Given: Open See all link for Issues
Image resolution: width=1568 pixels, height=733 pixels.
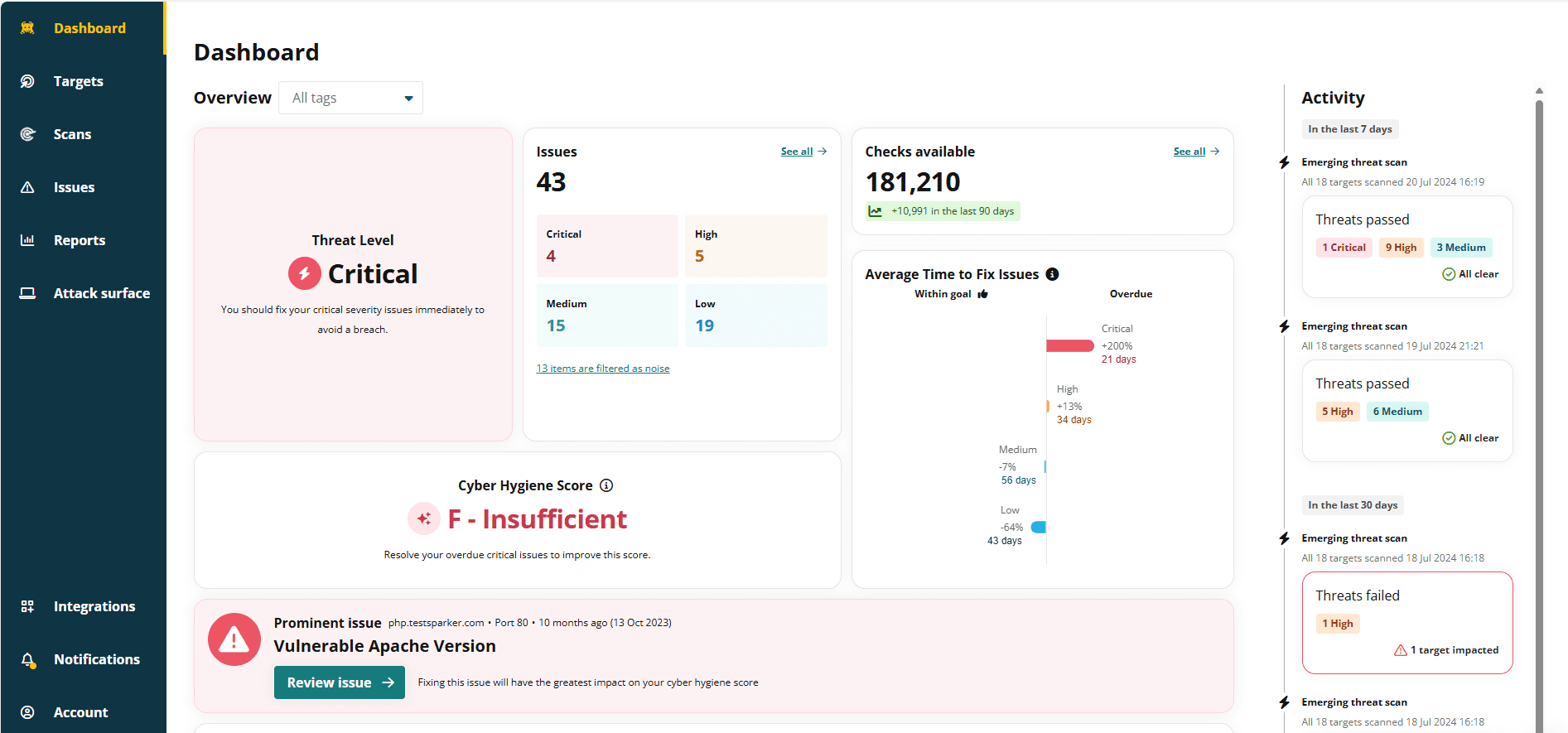Looking at the screenshot, I should [803, 152].
